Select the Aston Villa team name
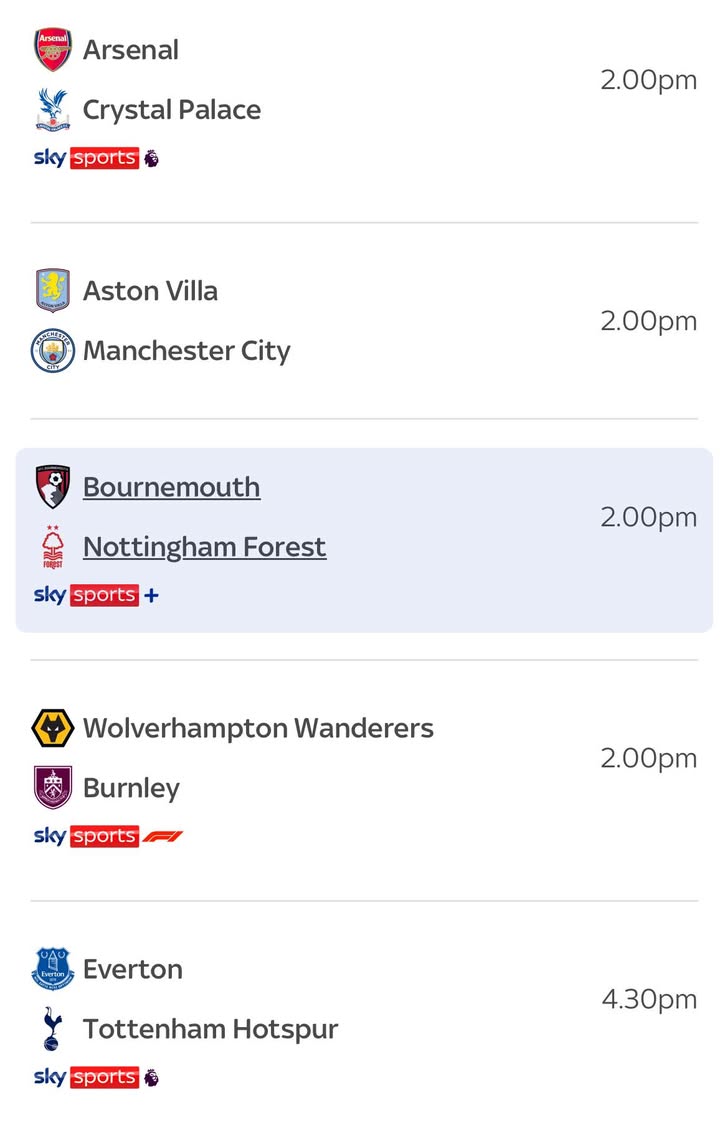The height and width of the screenshot is (1128, 720). 150,291
